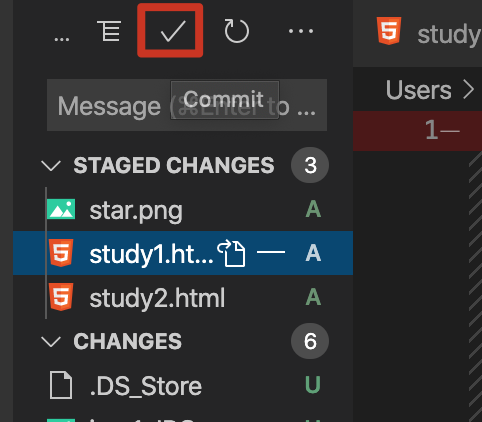Click the HTML5 icon in editor tab
Viewport: 482px width, 422px height.
point(389,31)
